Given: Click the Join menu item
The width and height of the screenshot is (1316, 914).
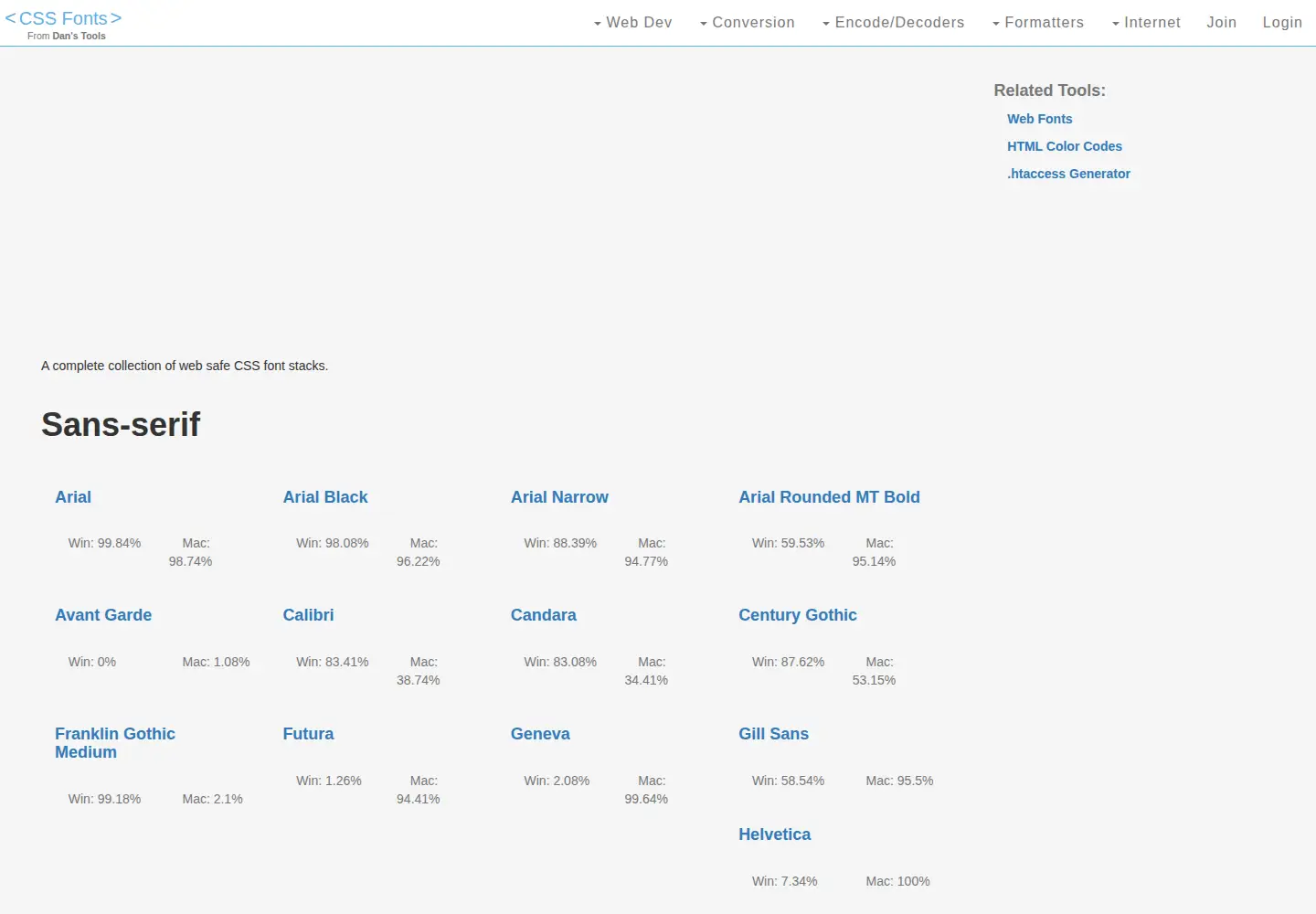Looking at the screenshot, I should pos(1221,23).
